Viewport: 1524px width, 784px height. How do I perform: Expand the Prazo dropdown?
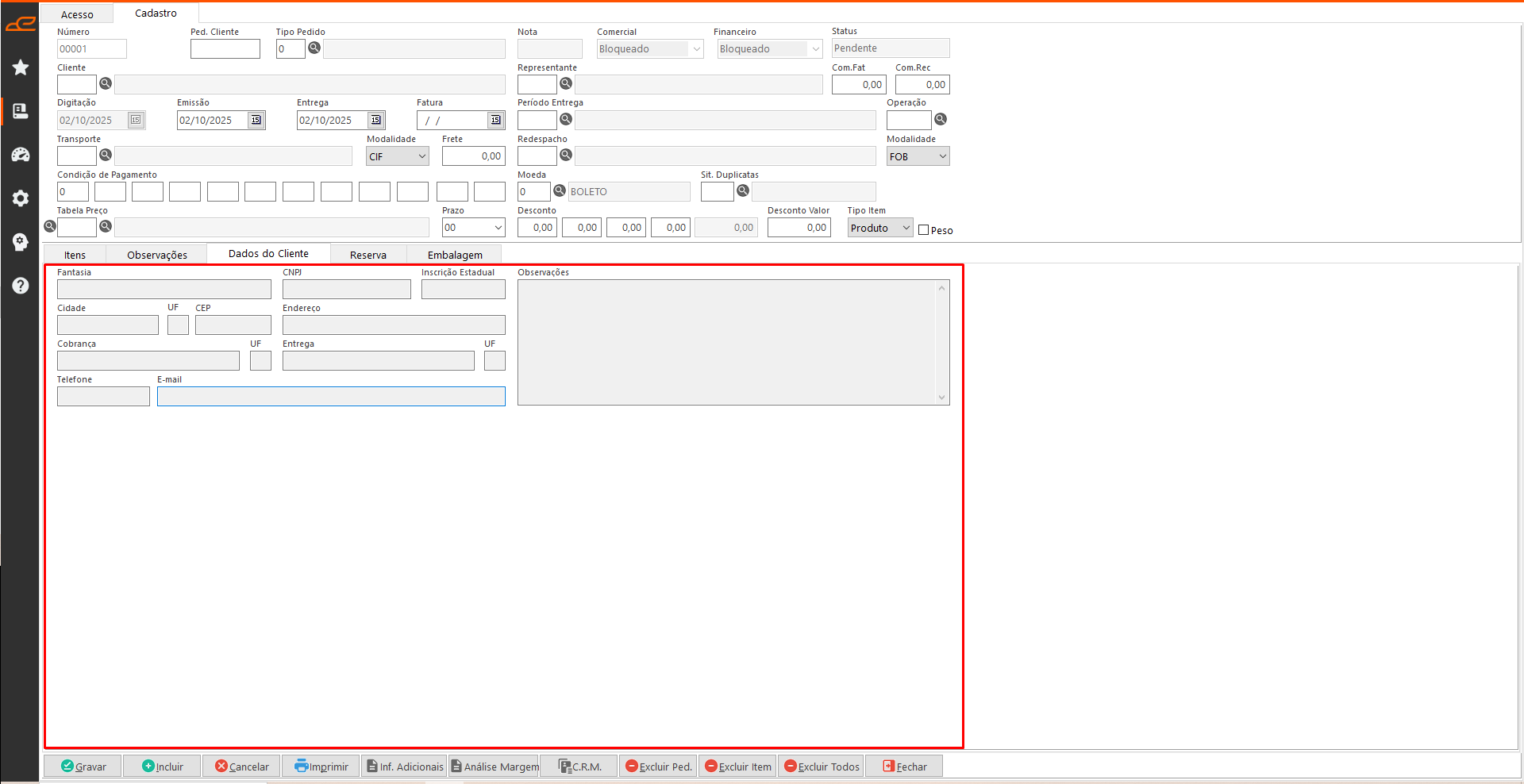pyautogui.click(x=498, y=228)
